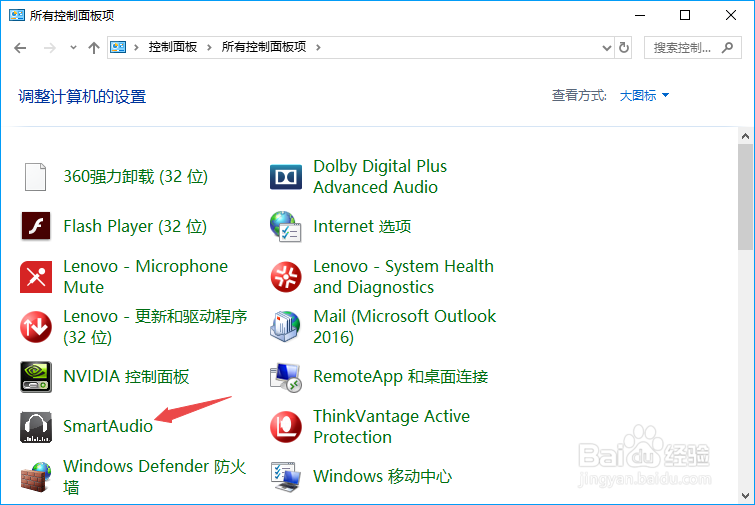Click the back navigation arrow

pyautogui.click(x=20, y=48)
